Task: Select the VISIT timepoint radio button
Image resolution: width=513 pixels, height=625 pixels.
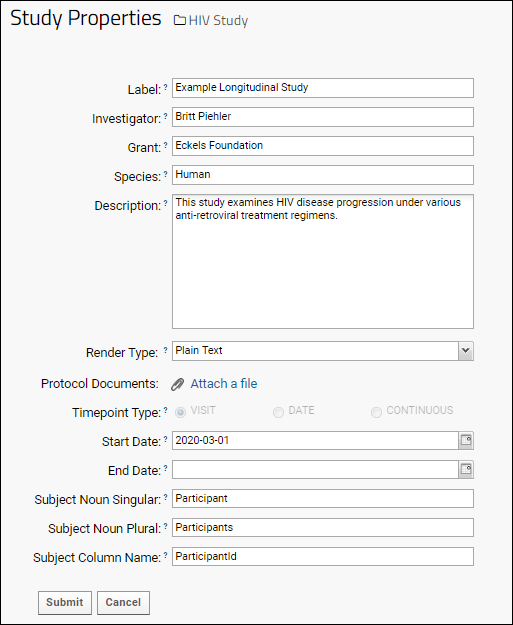Action: pos(181,412)
